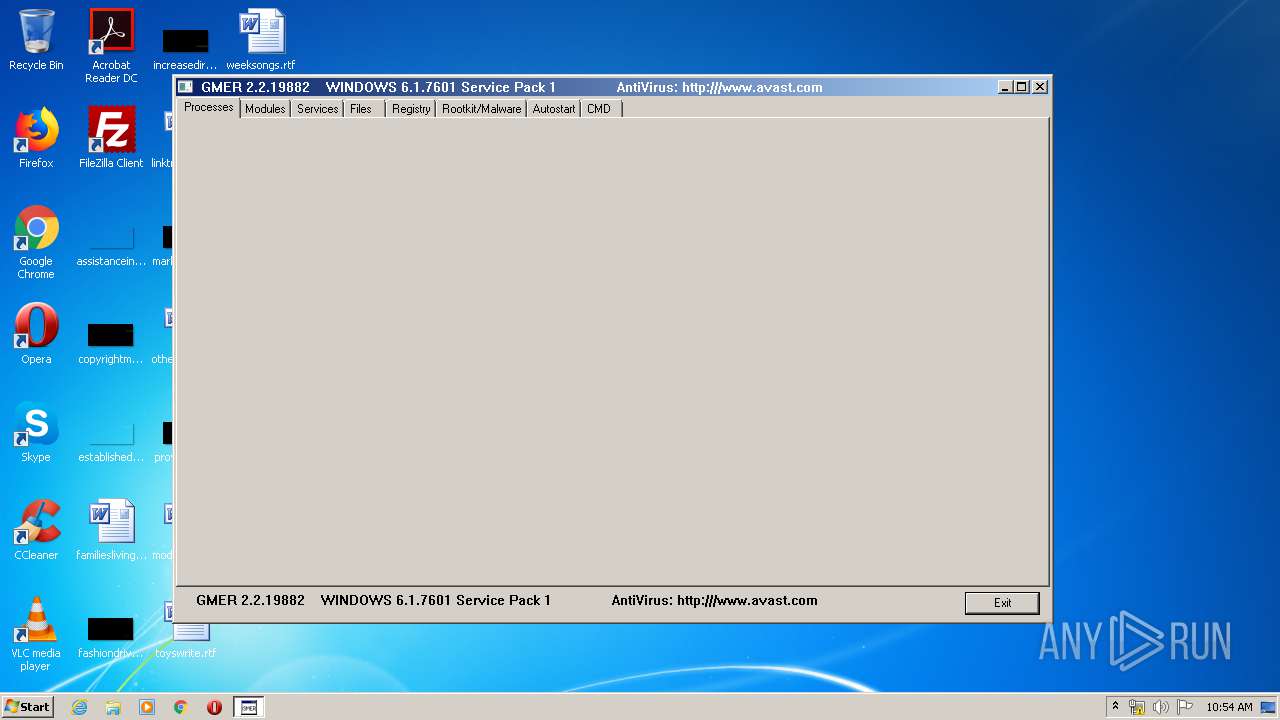This screenshot has height=720, width=1280.
Task: Open FileZilla Client desktop shortcut
Action: click(111, 138)
